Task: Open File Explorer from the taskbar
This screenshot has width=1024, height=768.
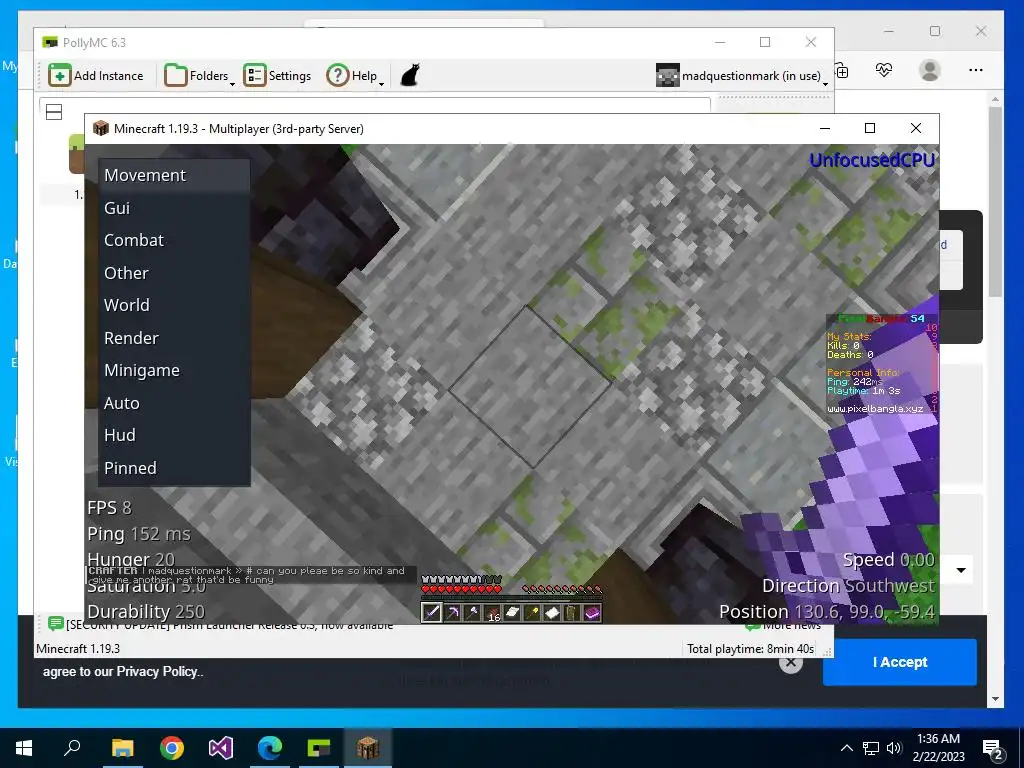Action: [122, 748]
